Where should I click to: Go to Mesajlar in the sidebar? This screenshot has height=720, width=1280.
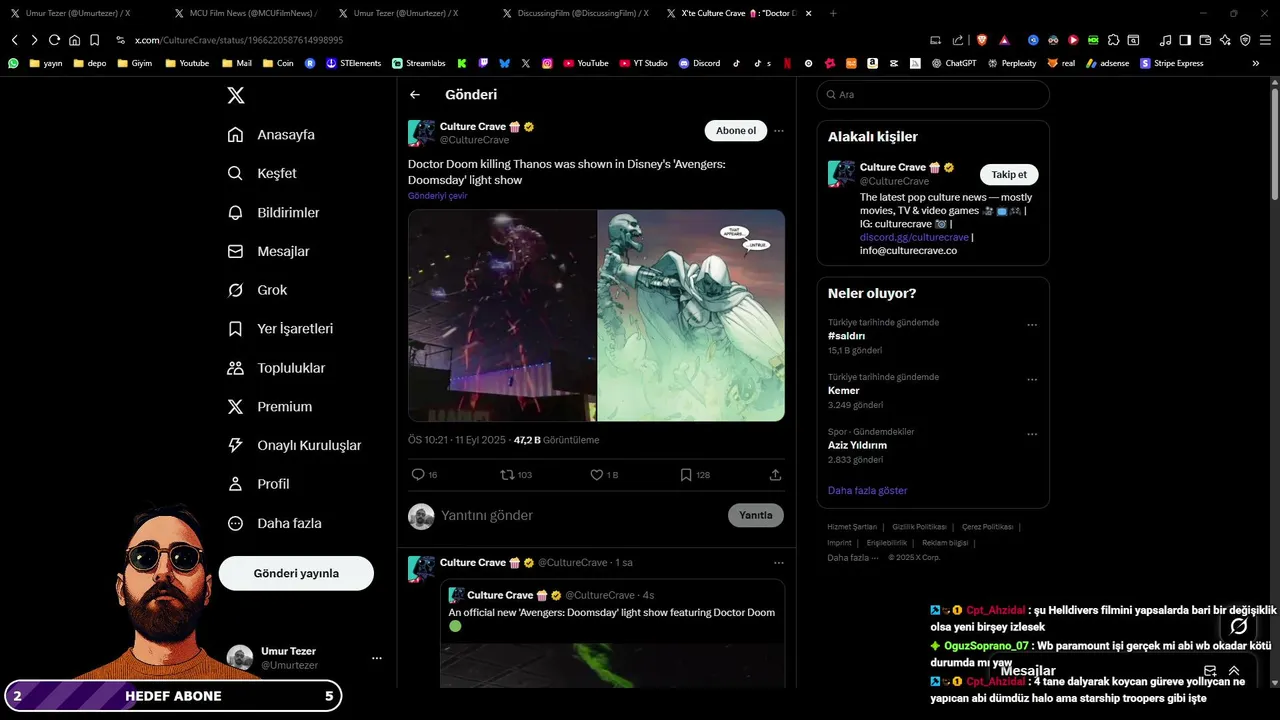(x=268, y=251)
